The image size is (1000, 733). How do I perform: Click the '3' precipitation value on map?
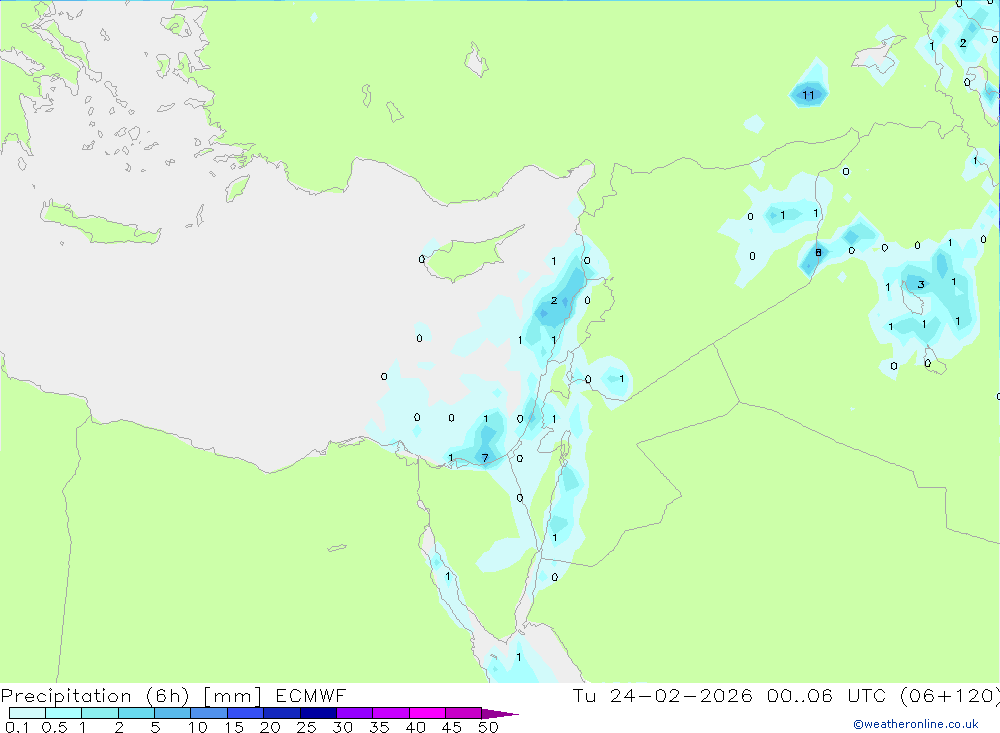point(921,285)
